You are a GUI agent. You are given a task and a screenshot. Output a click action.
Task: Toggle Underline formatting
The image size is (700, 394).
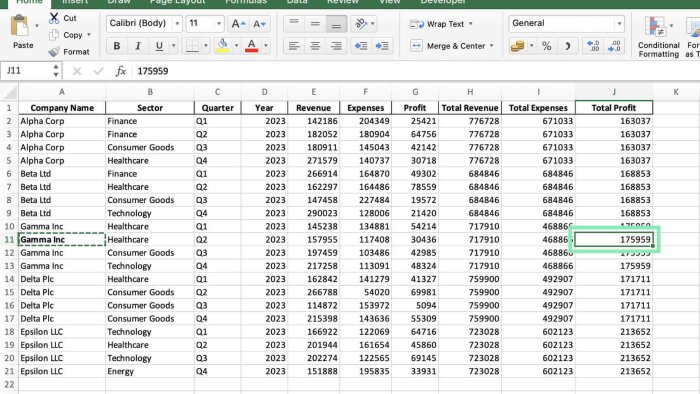click(159, 46)
